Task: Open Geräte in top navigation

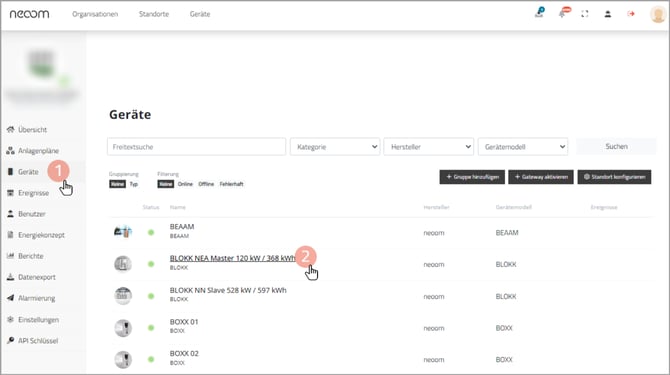Action: click(200, 14)
